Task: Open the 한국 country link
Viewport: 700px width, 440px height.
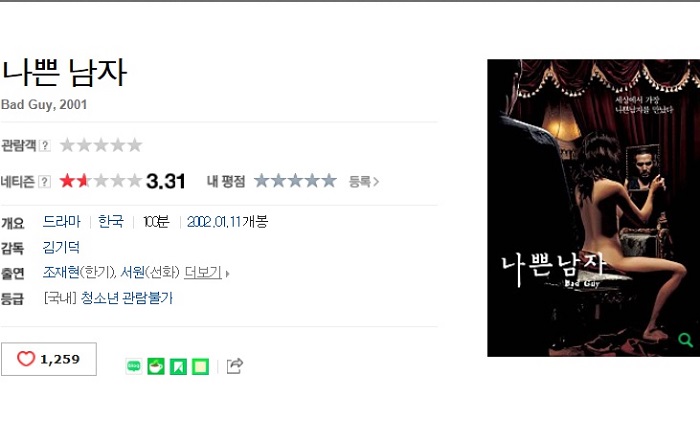Action: tap(111, 221)
